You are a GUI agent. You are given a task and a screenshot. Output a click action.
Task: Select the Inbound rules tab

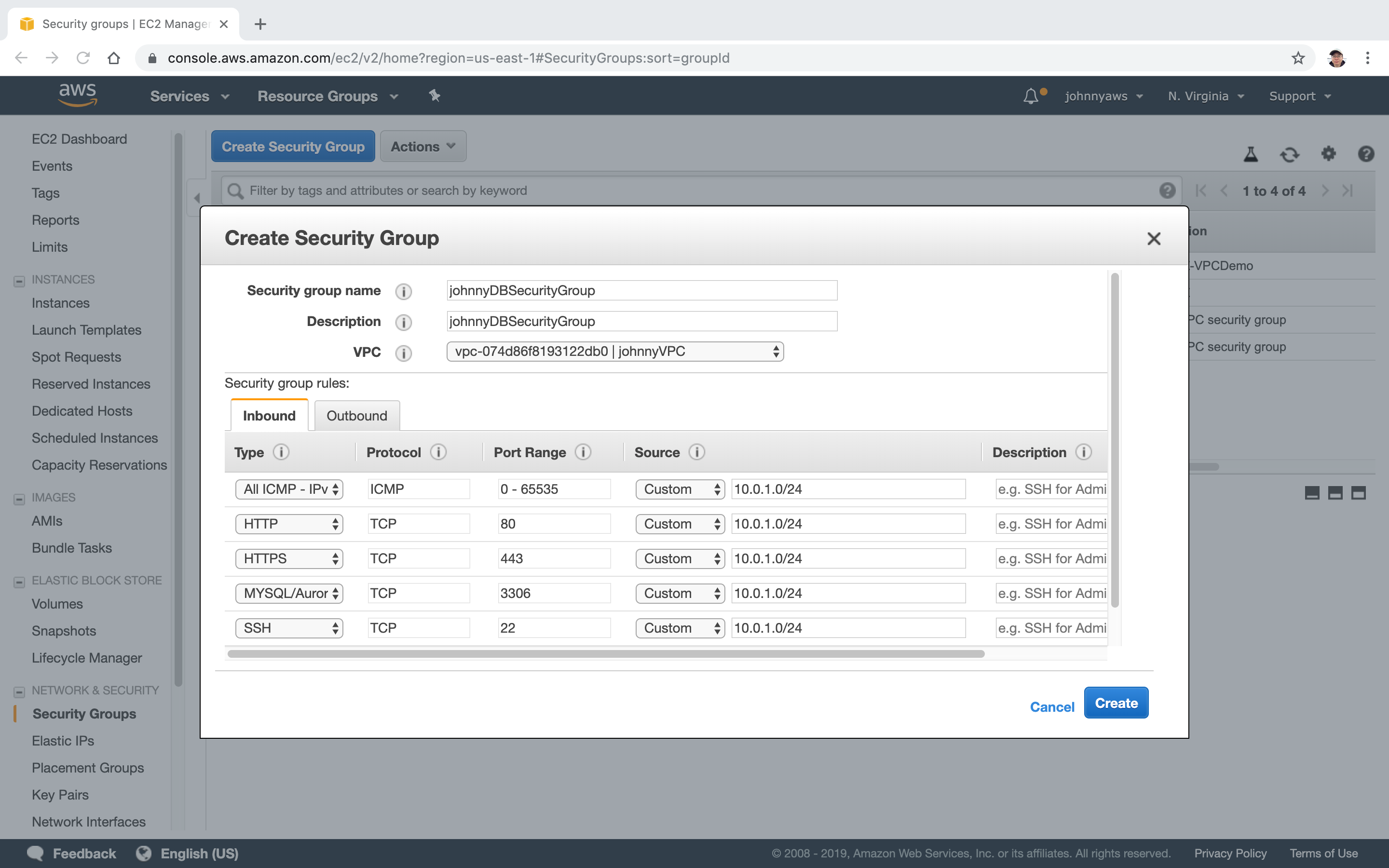[269, 416]
